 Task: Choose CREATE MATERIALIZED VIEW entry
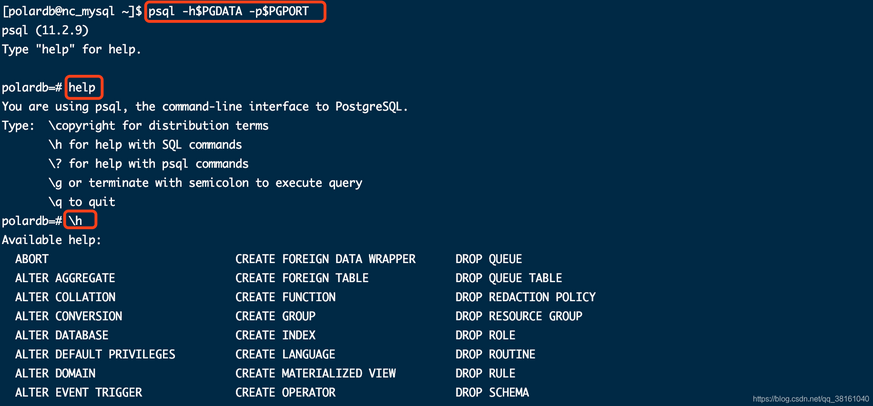point(315,373)
